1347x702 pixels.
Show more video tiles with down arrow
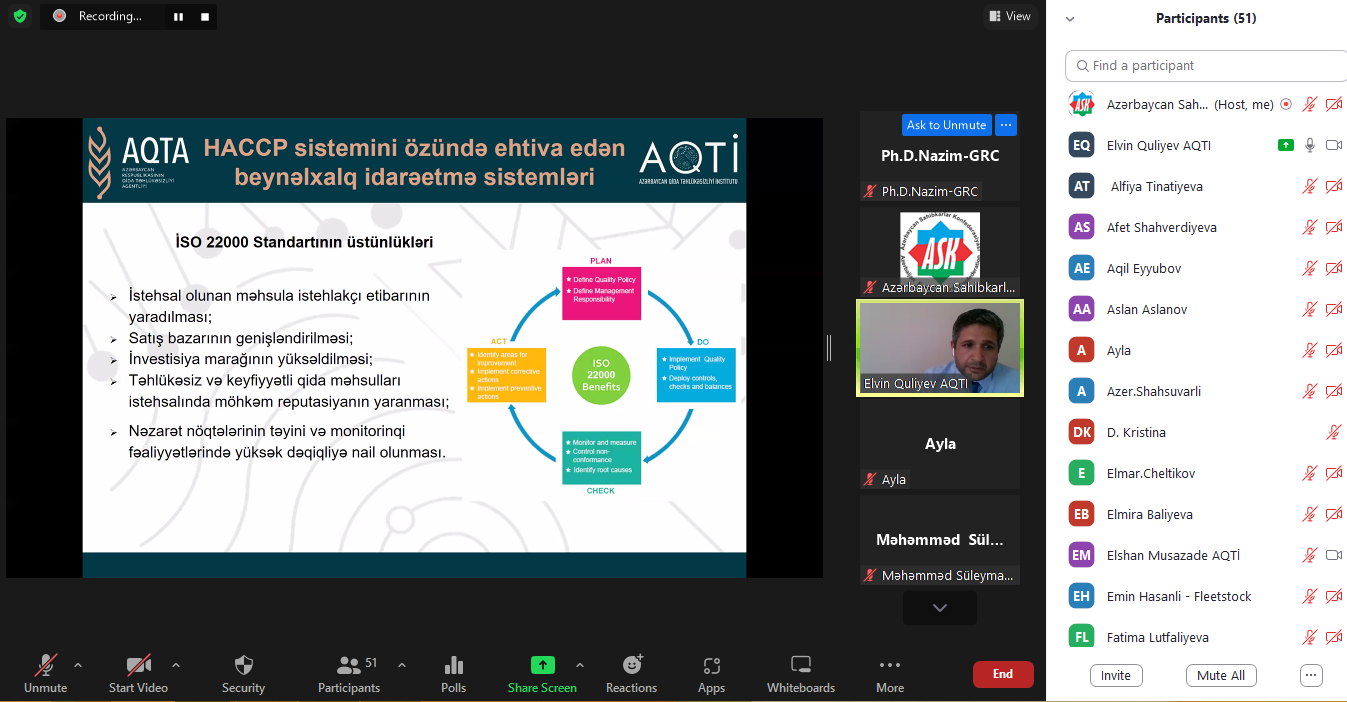(x=940, y=607)
